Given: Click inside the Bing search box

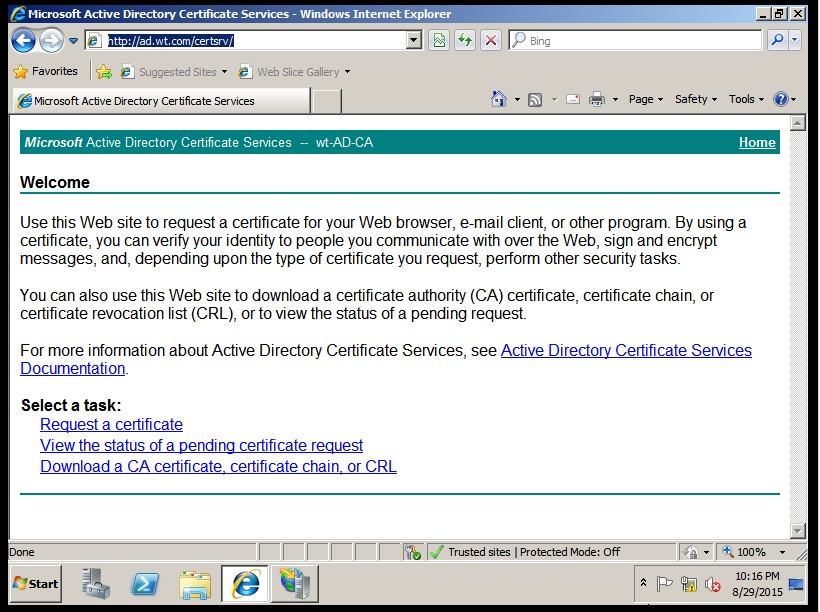Looking at the screenshot, I should (x=635, y=40).
